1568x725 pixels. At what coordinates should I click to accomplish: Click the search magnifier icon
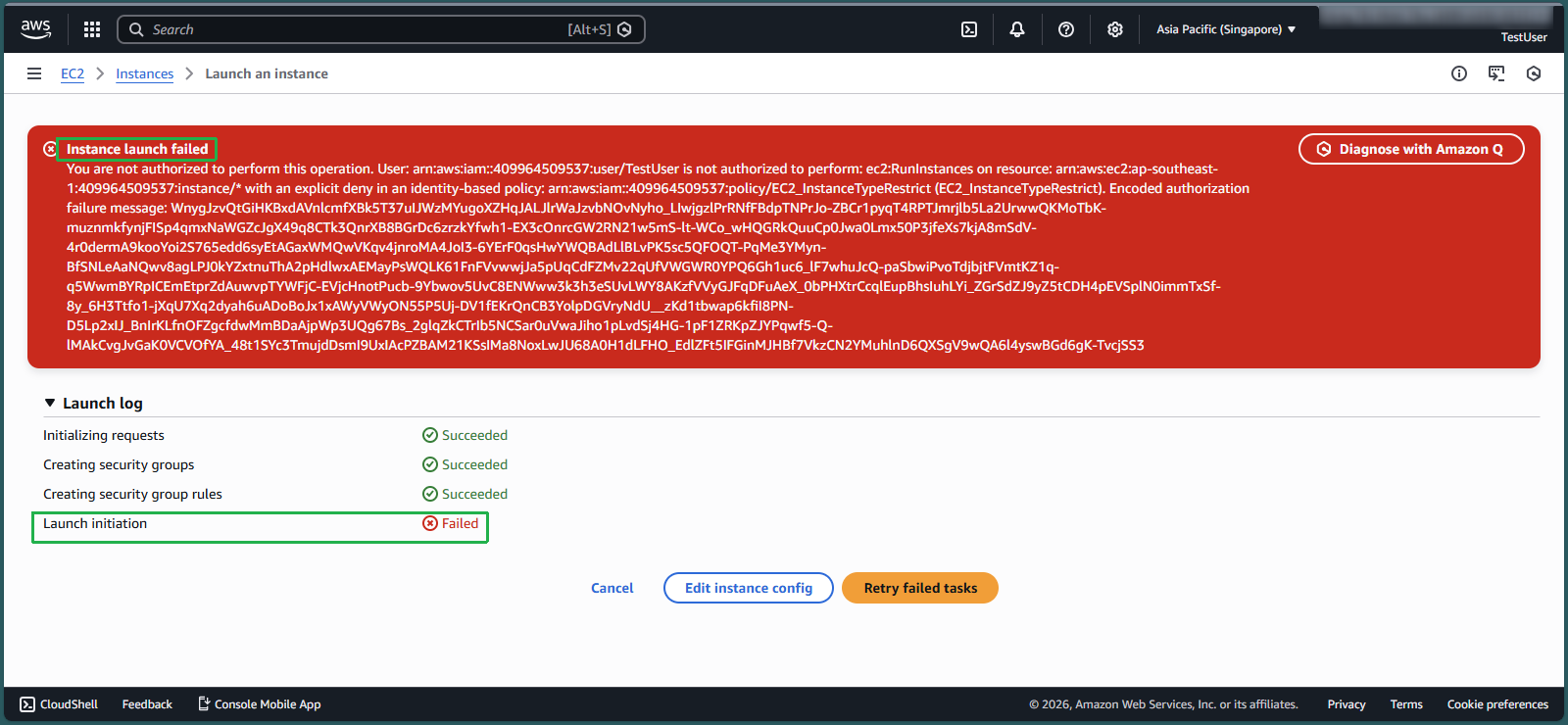click(136, 29)
